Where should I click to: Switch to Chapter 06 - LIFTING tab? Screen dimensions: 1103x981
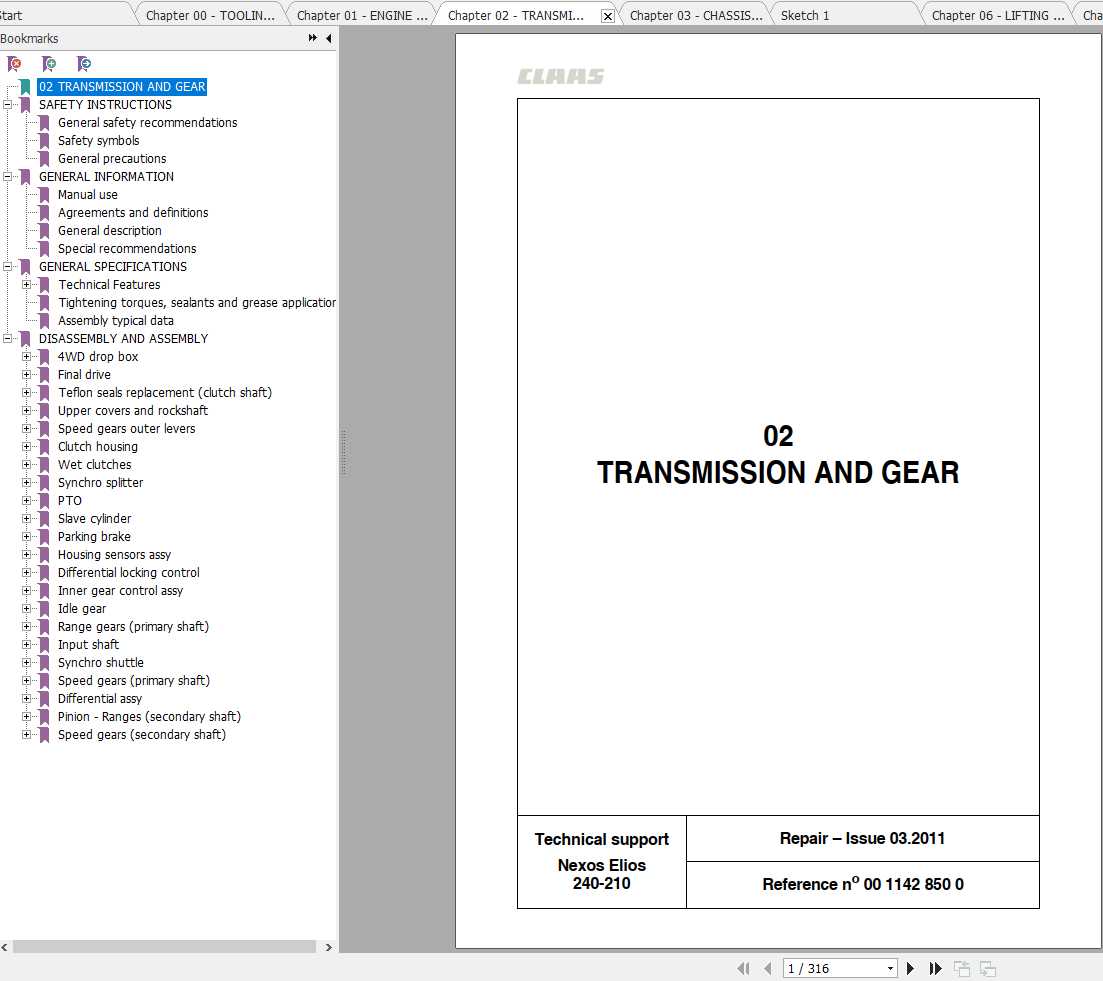point(997,15)
